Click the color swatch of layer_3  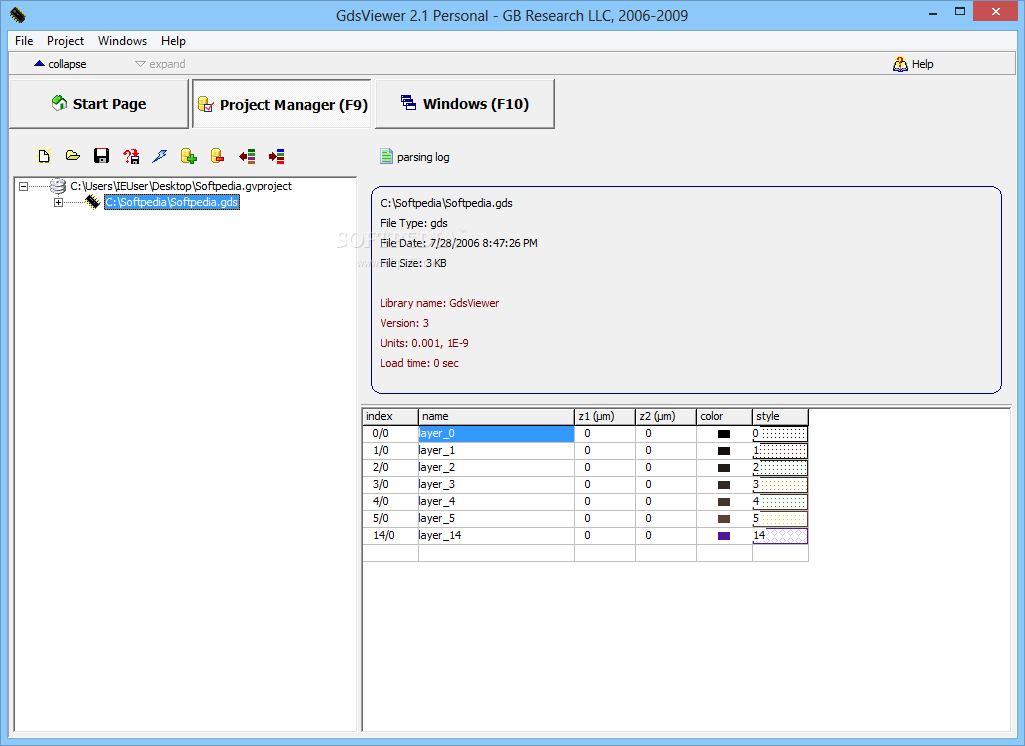coord(724,485)
